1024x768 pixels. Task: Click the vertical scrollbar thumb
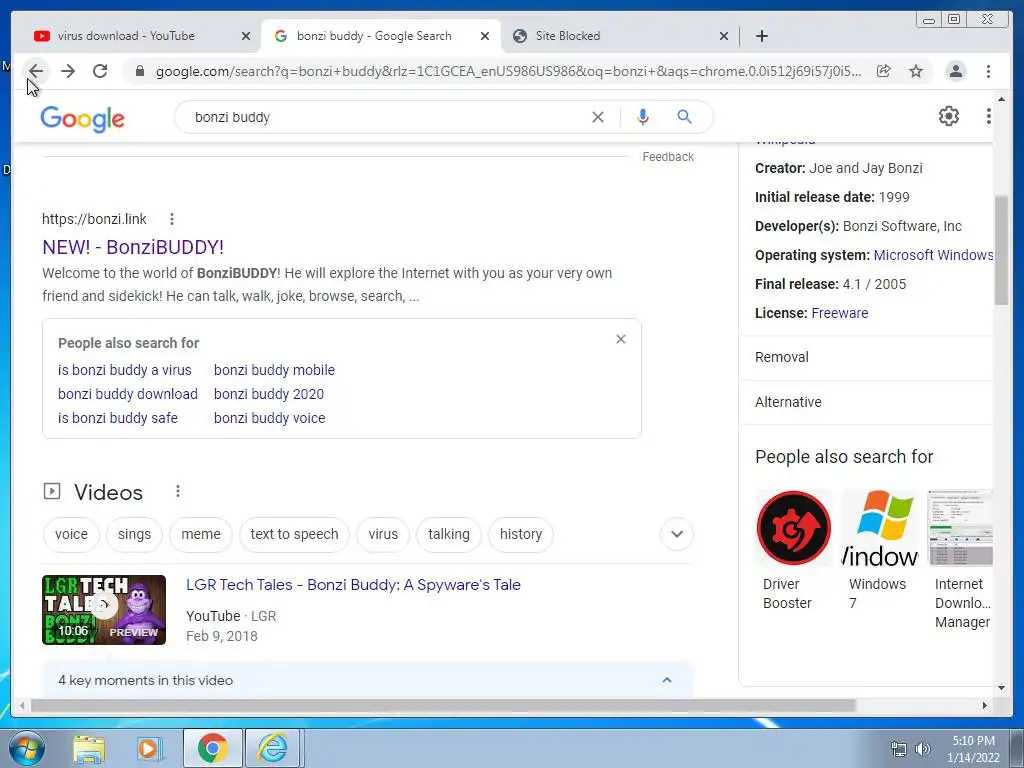click(x=1001, y=250)
